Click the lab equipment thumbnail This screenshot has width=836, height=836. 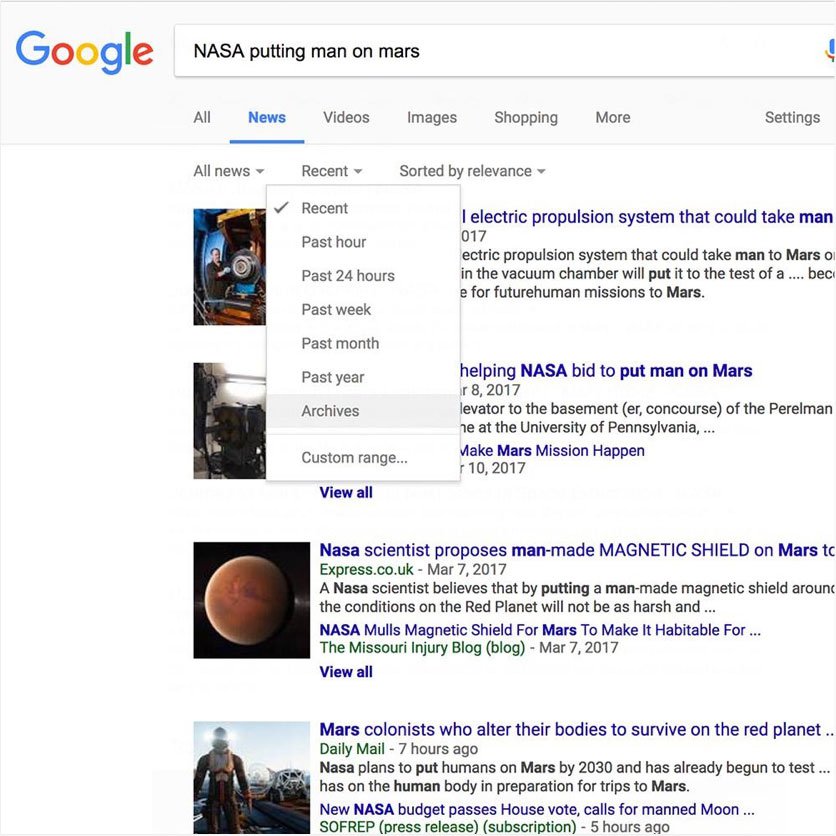point(230,421)
